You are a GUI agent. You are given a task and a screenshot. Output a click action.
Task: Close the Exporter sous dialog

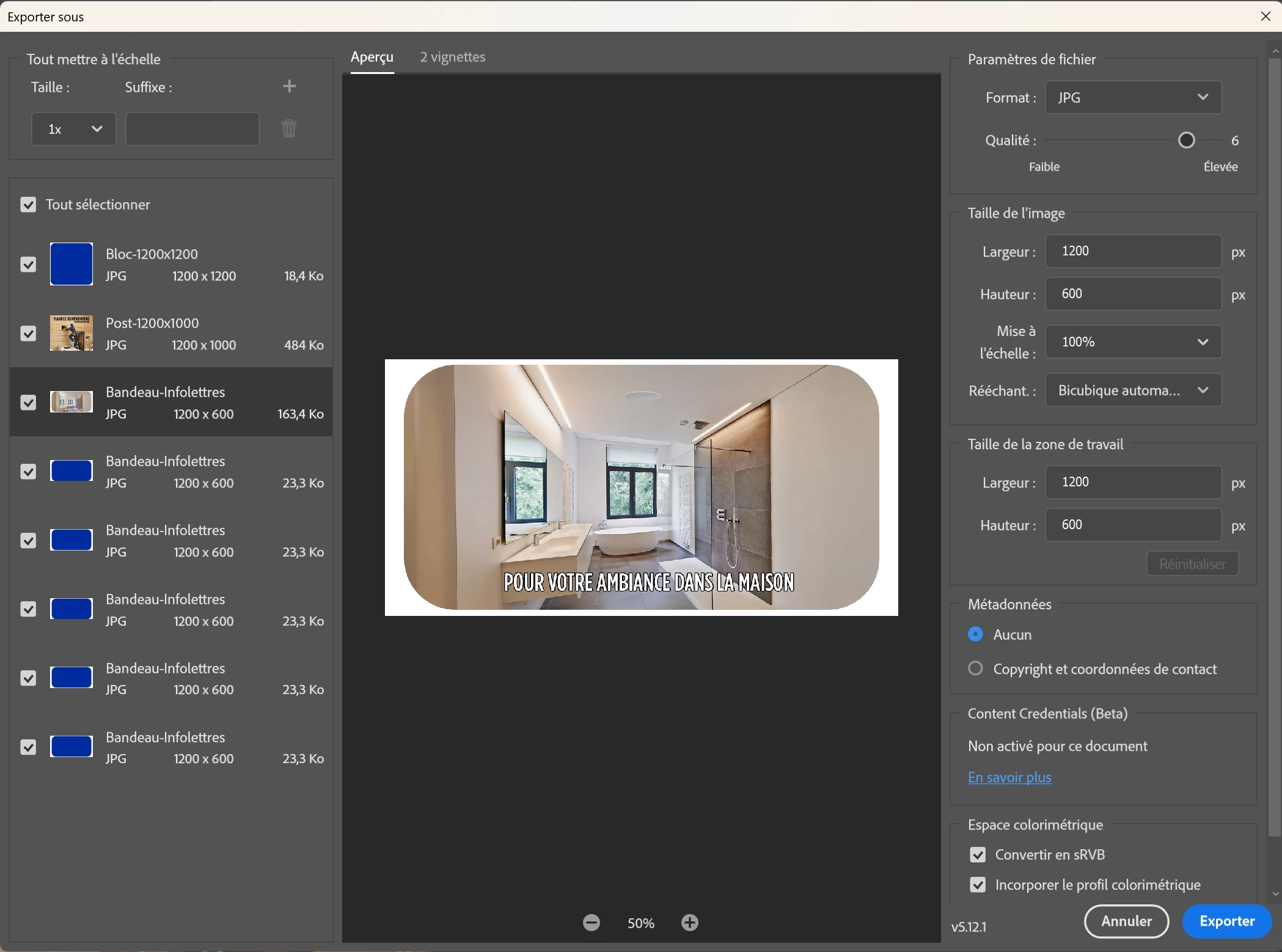[1266, 16]
